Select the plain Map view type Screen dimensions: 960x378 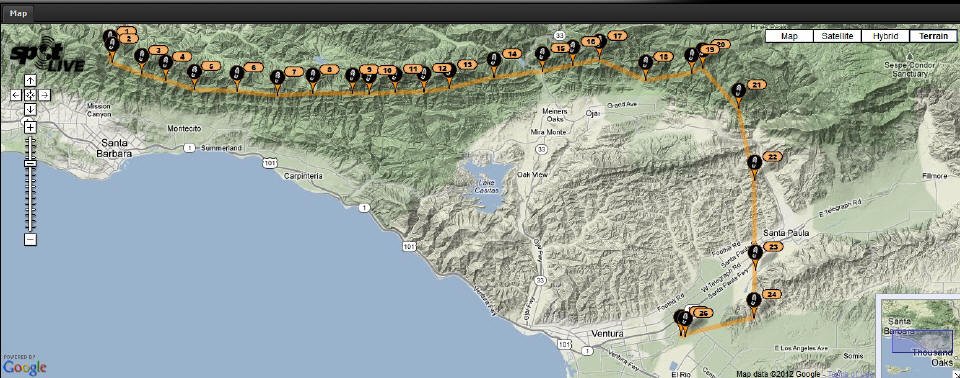pos(789,36)
